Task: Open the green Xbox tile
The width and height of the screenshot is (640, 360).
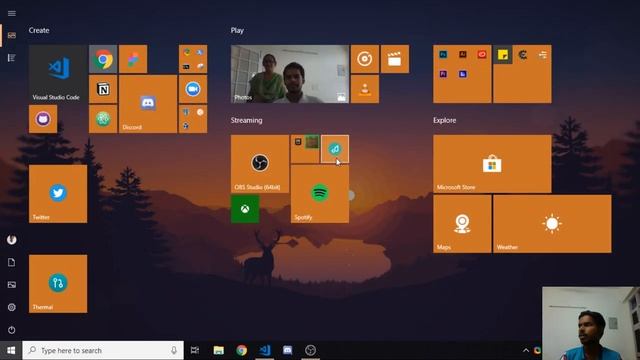Action: pos(245,209)
